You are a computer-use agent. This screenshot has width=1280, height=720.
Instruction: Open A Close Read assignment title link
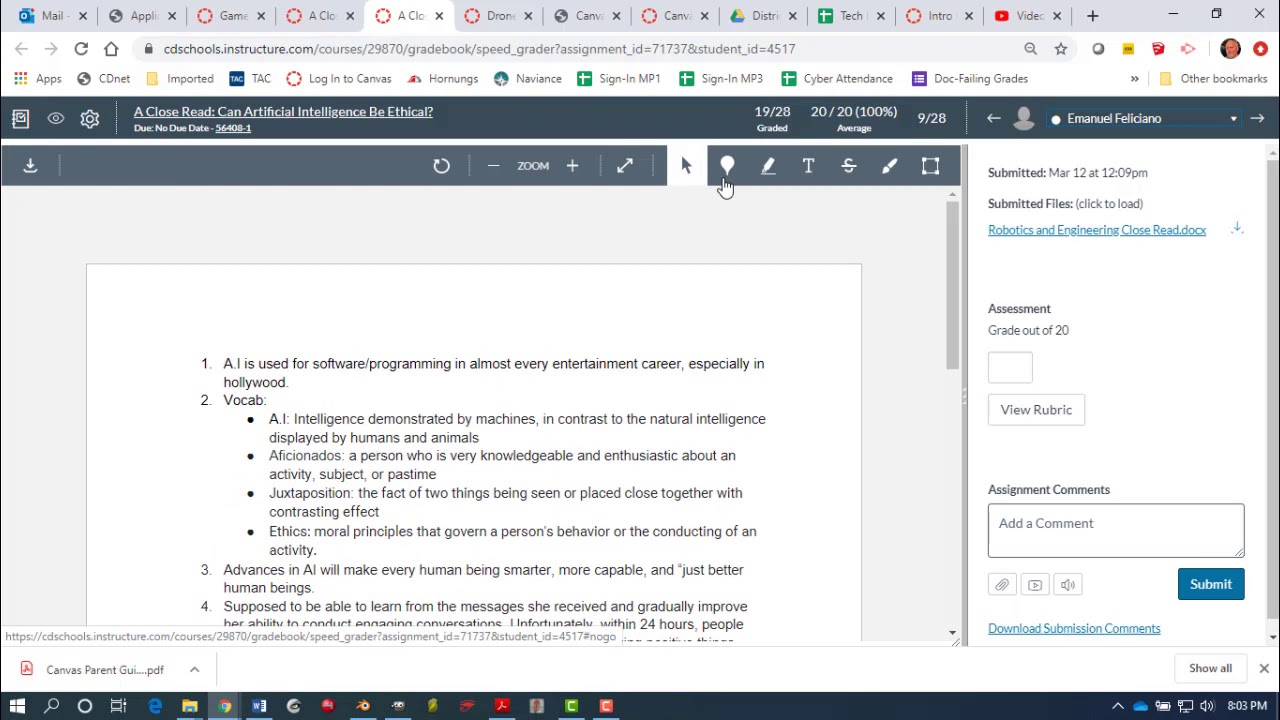pyautogui.click(x=283, y=112)
